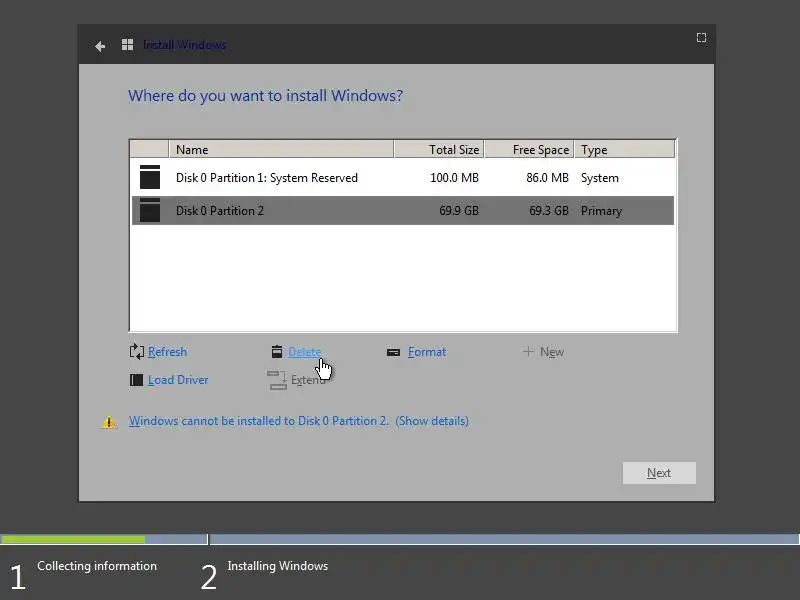Screen dimensions: 800x600
Task: Click the Collecting information step label
Action: [x=97, y=566]
